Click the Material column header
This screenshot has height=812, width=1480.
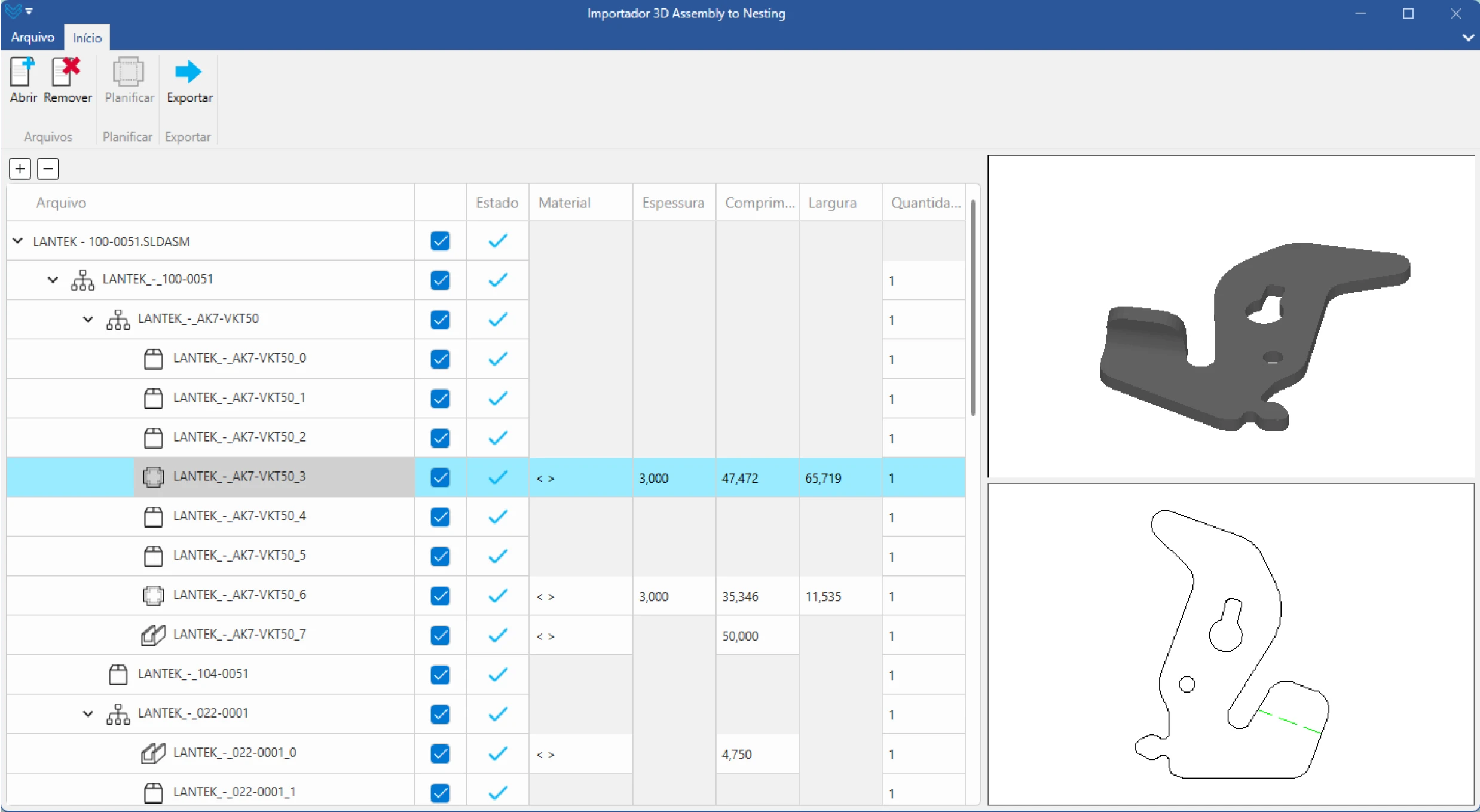[x=580, y=203]
